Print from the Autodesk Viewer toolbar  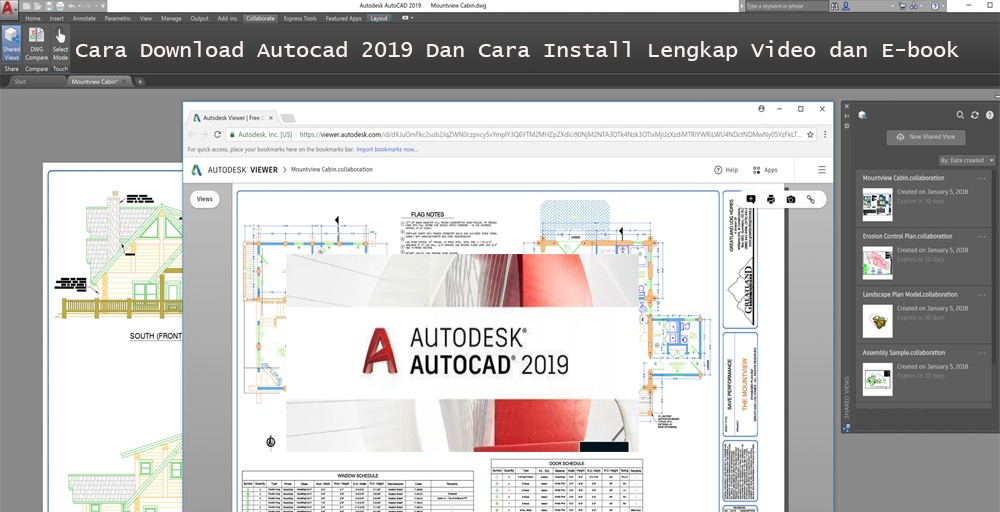(x=770, y=199)
